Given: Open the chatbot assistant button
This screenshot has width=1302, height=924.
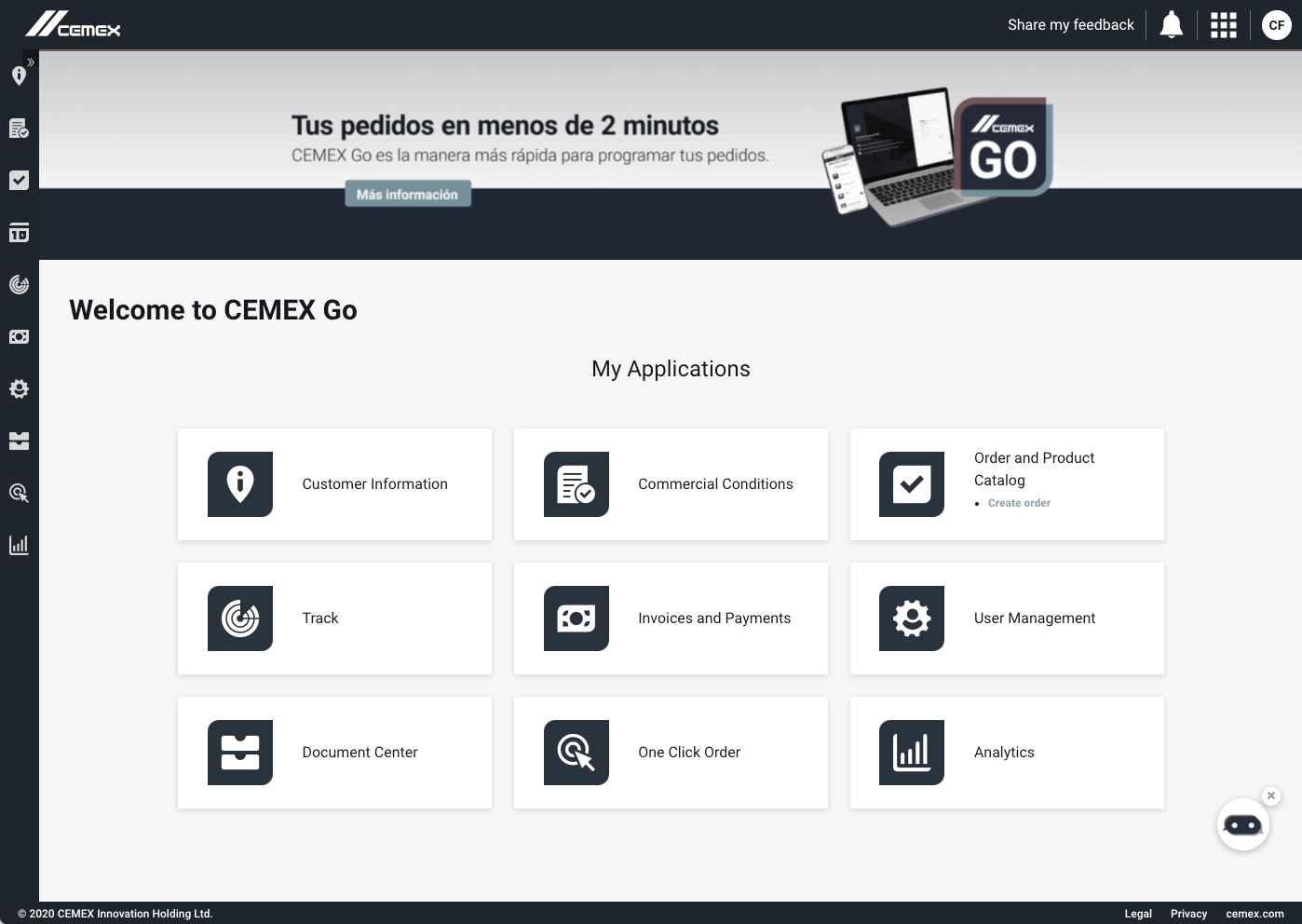Looking at the screenshot, I should tap(1242, 824).
